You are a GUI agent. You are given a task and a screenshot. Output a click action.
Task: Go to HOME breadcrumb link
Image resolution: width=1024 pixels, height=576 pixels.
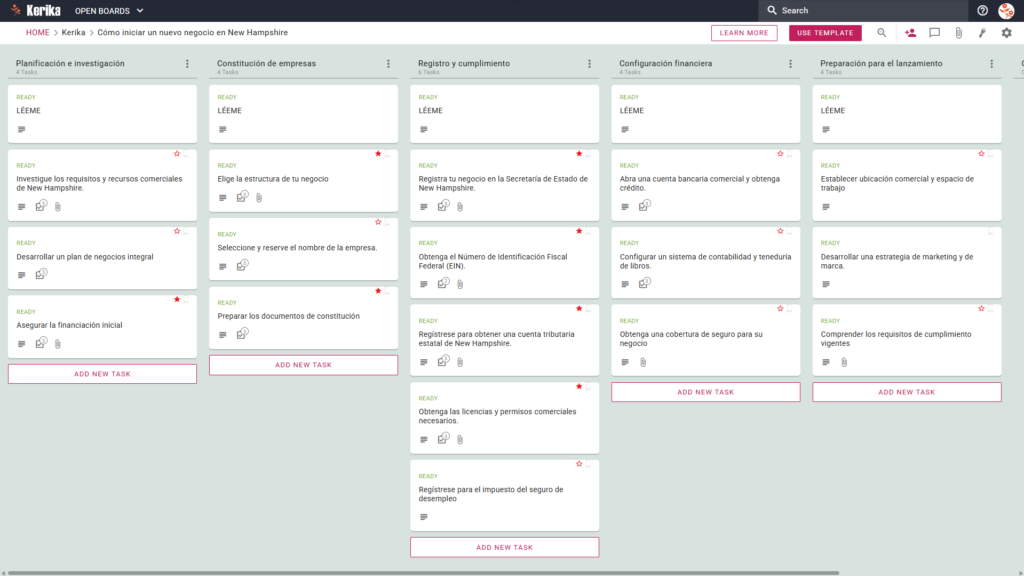[38, 33]
